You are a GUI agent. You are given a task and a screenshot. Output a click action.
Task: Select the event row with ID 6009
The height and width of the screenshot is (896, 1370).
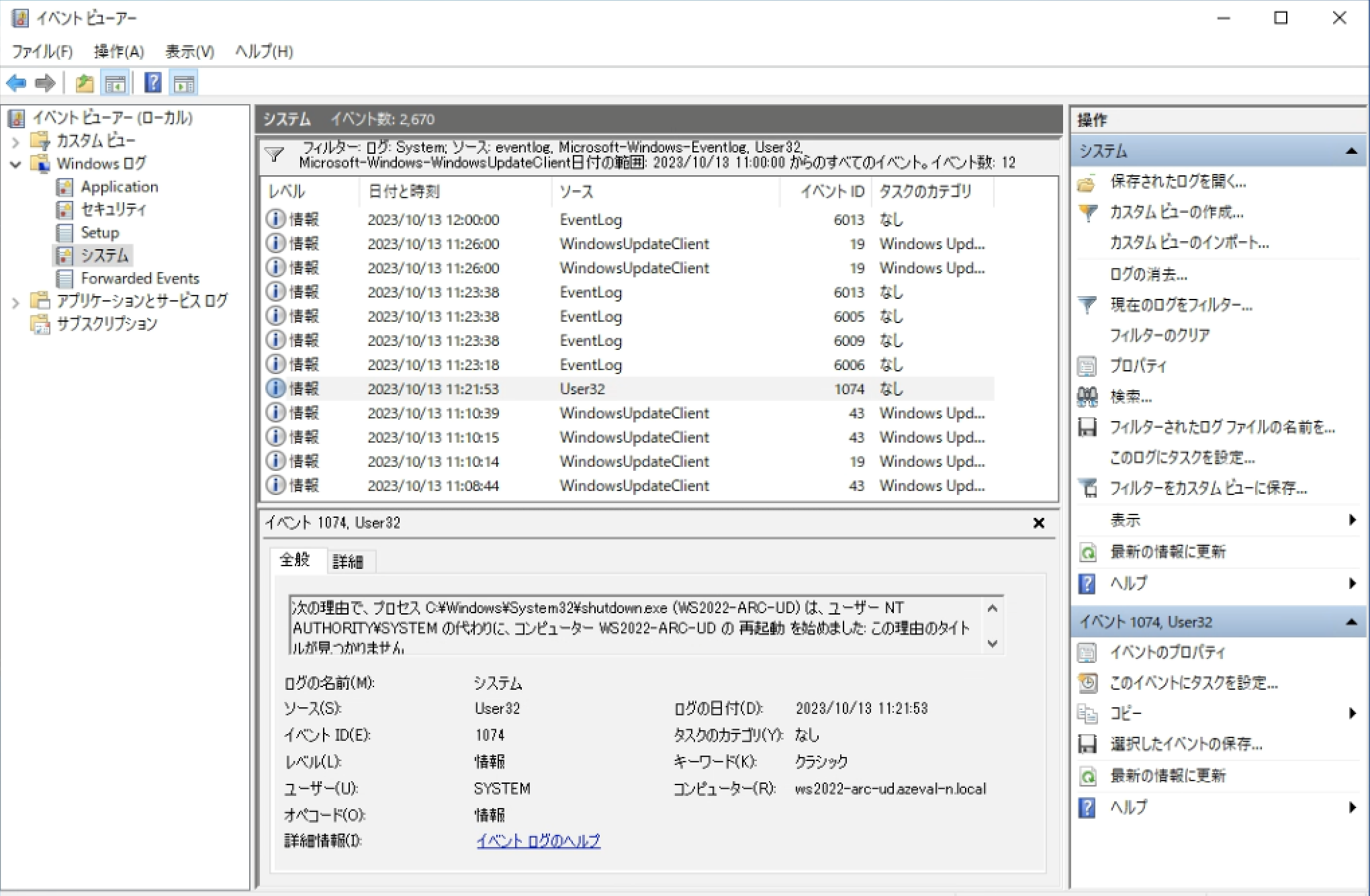click(629, 341)
